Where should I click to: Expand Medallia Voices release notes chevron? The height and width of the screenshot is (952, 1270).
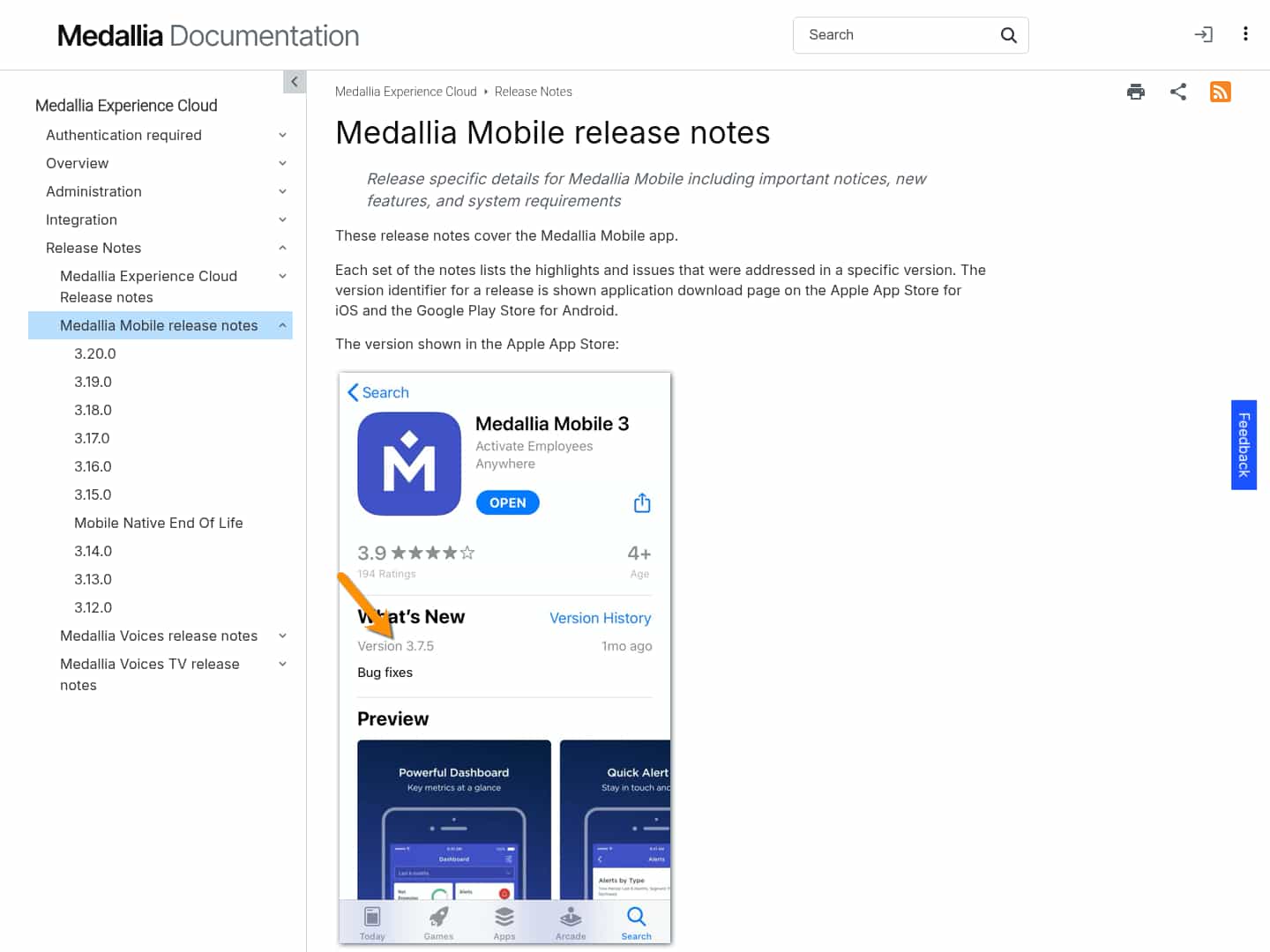pos(282,636)
